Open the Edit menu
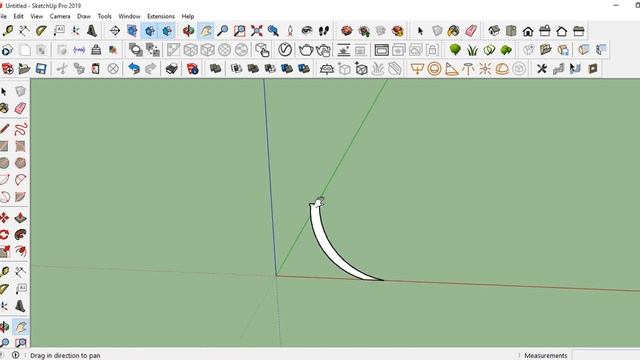 pos(18,16)
